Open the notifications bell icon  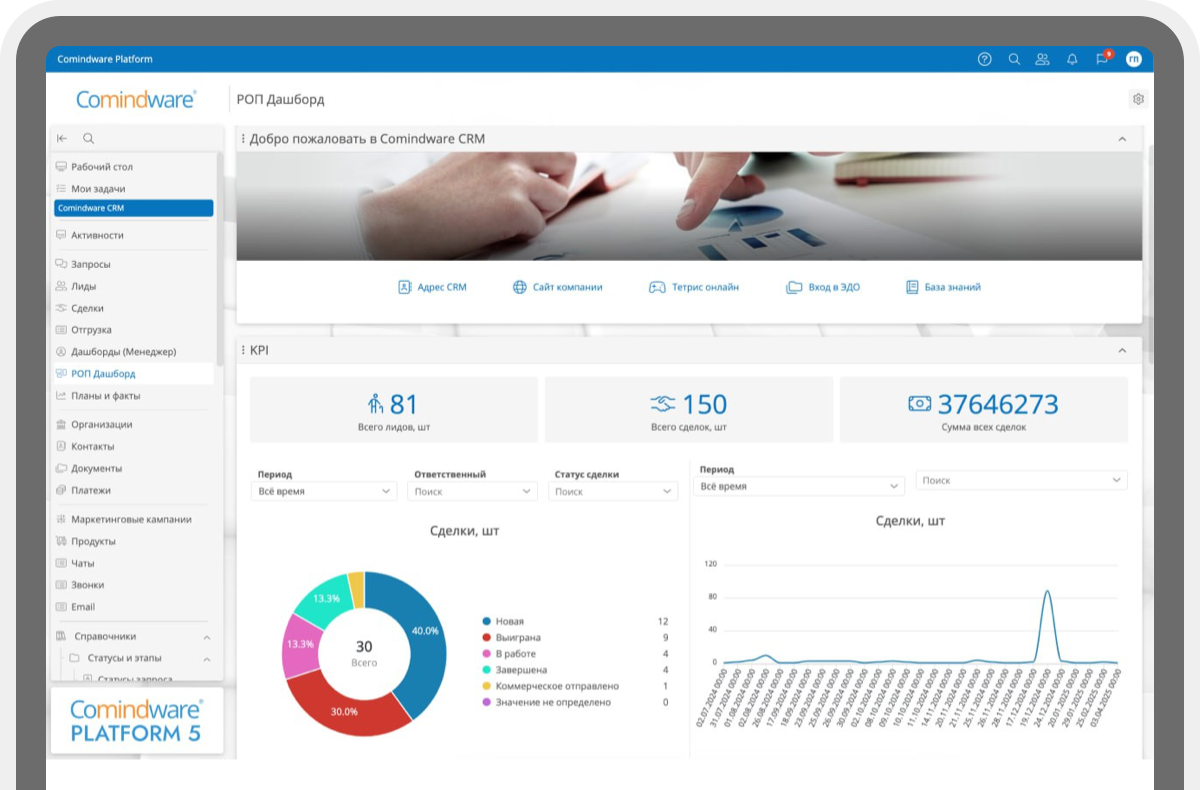click(1072, 59)
